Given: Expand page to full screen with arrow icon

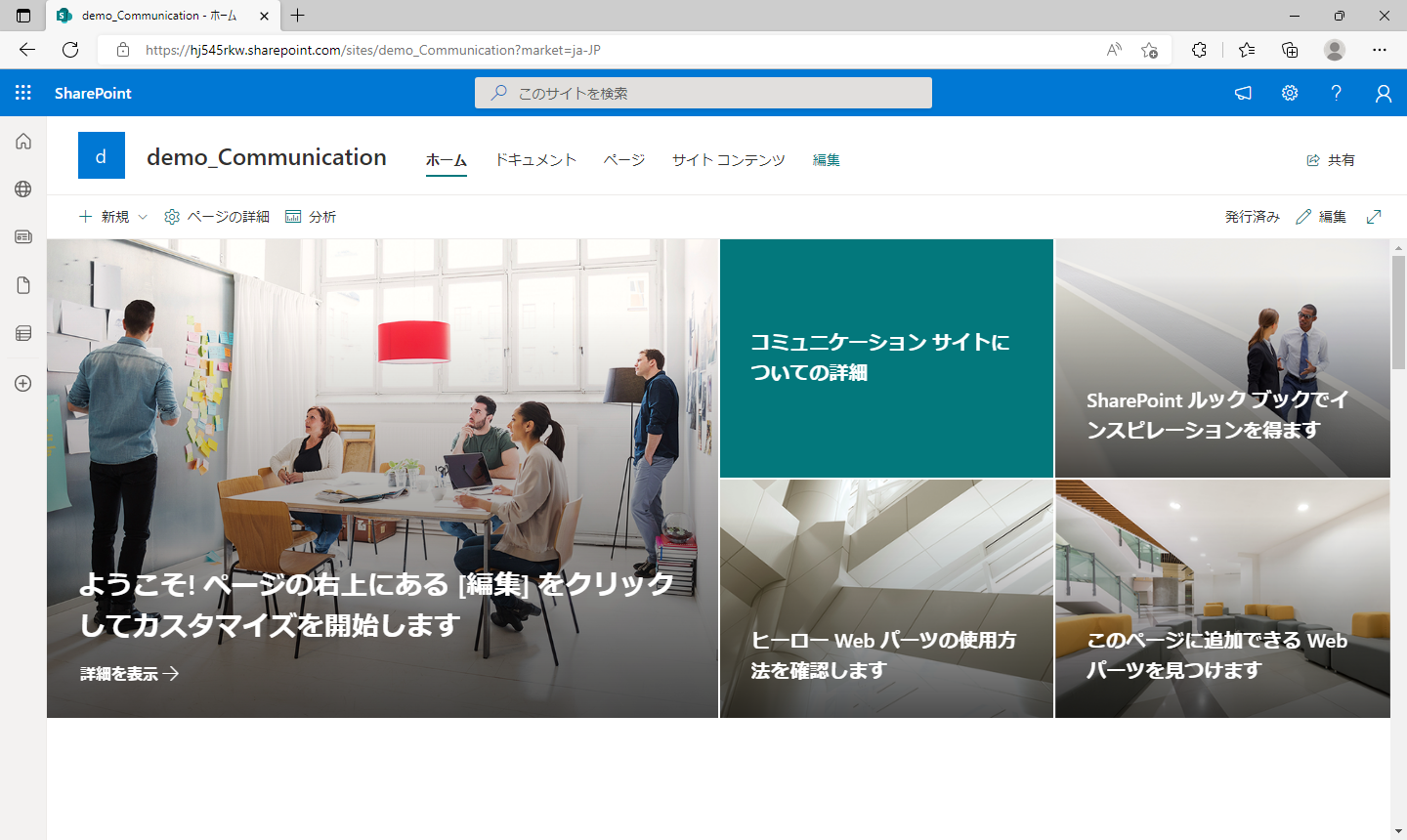Looking at the screenshot, I should click(x=1374, y=217).
